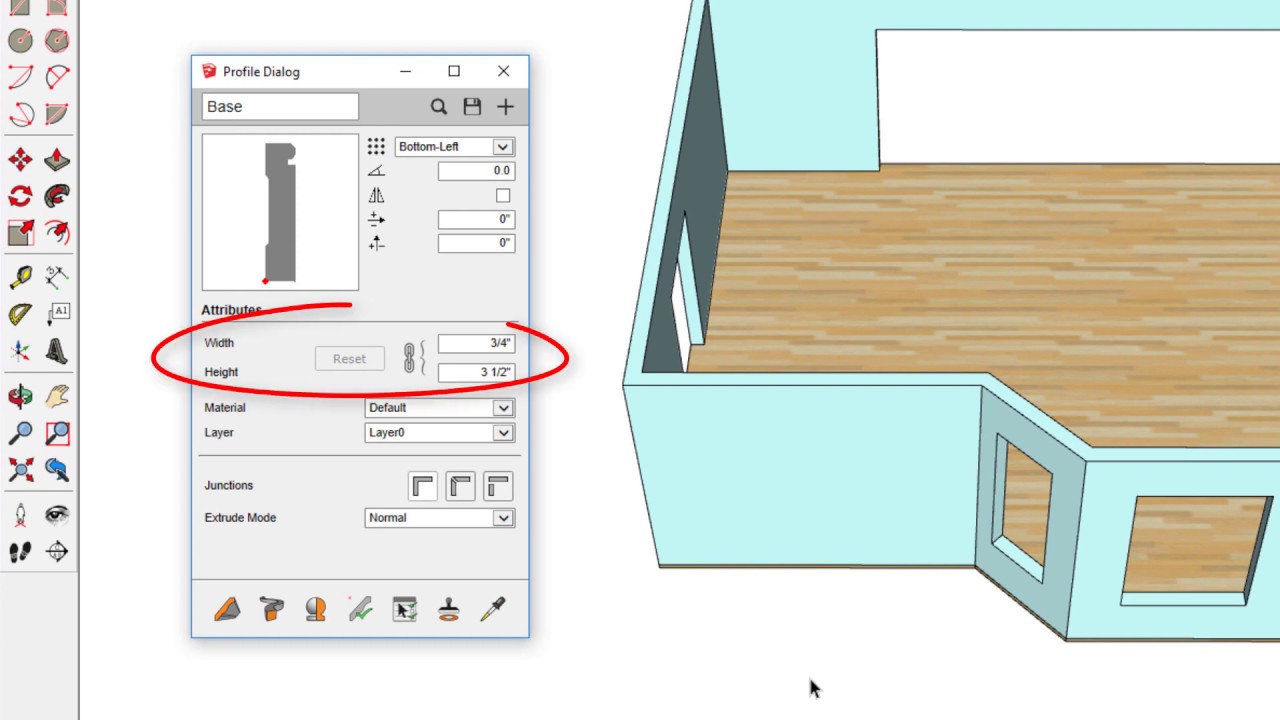
Task: Click the 'Profile Dialog' window title
Action: tap(261, 72)
